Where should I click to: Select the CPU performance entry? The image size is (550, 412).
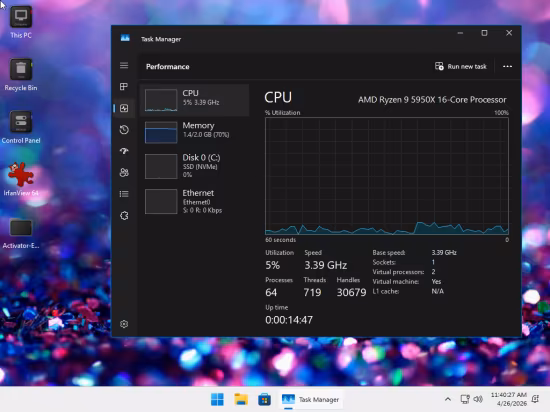pos(194,100)
